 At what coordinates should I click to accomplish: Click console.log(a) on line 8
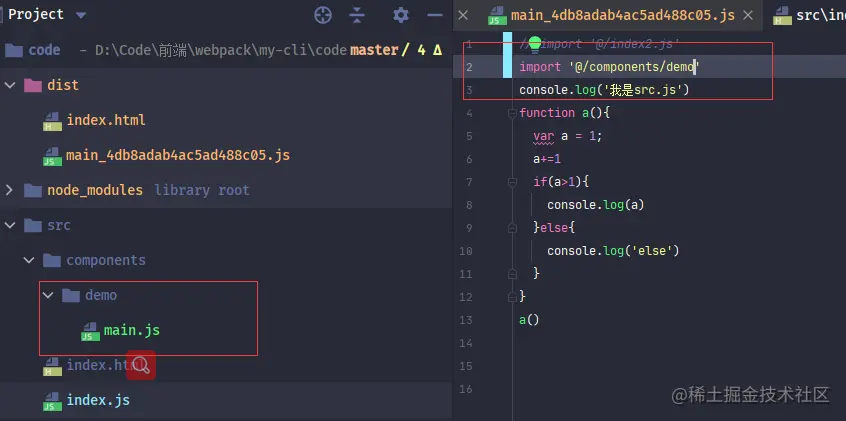point(596,205)
